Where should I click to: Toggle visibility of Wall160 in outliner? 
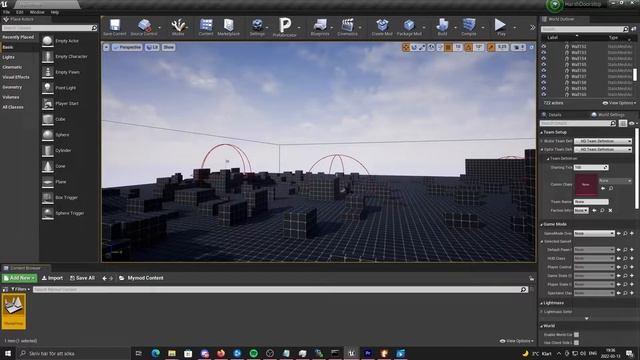[x=544, y=94]
